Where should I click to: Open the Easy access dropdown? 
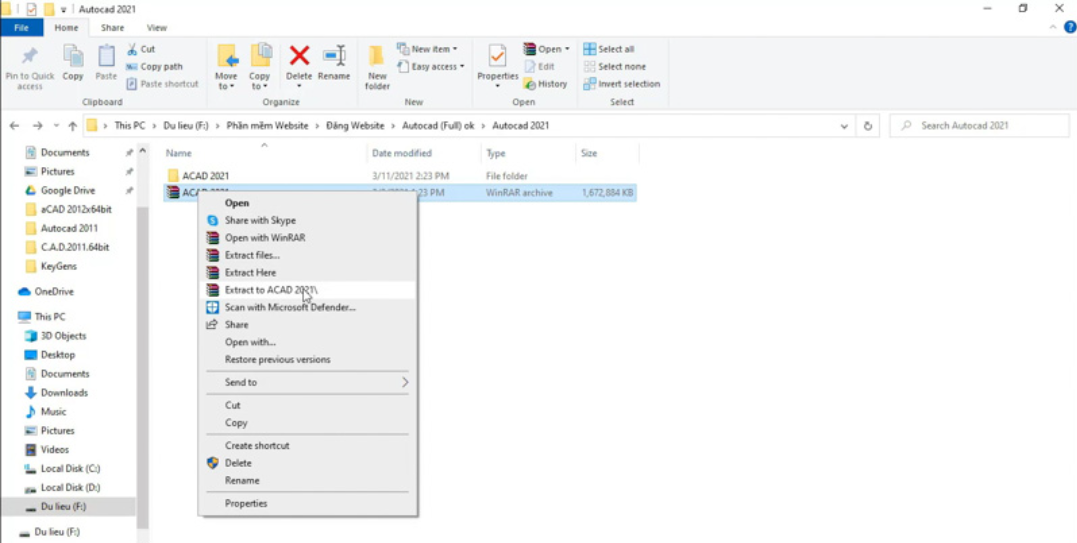pos(432,67)
